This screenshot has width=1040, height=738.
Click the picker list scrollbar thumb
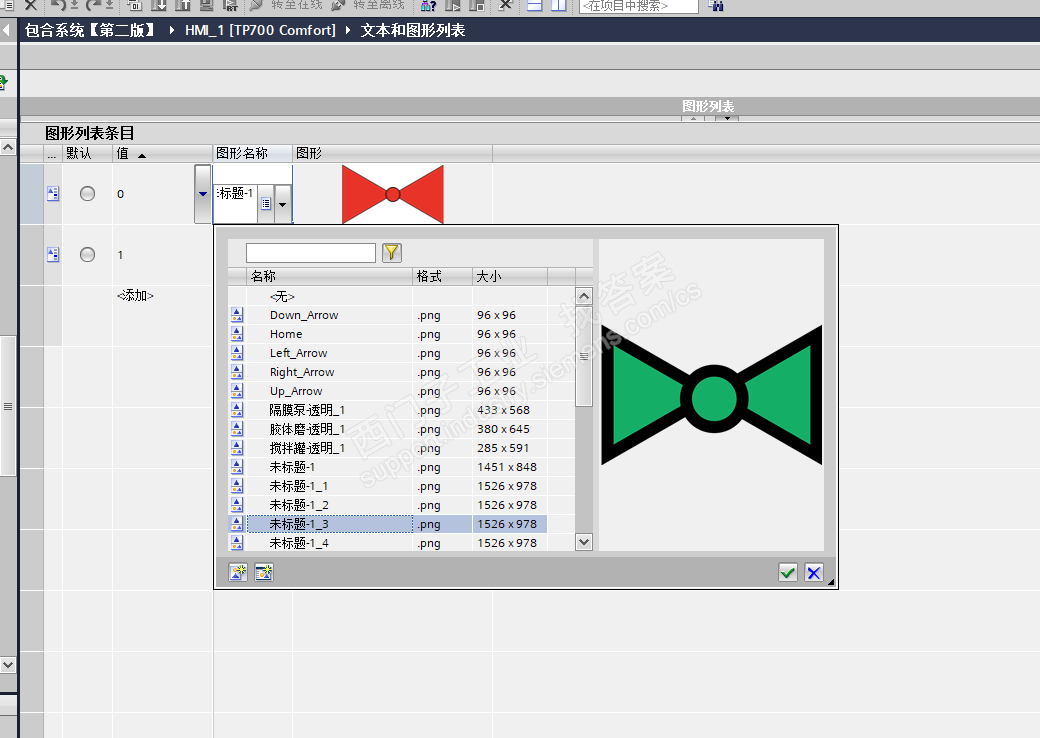coord(584,356)
